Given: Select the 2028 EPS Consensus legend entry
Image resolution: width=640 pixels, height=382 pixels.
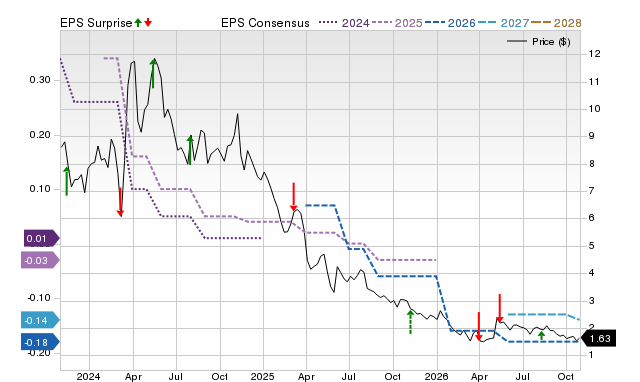Looking at the screenshot, I should pos(556,23).
